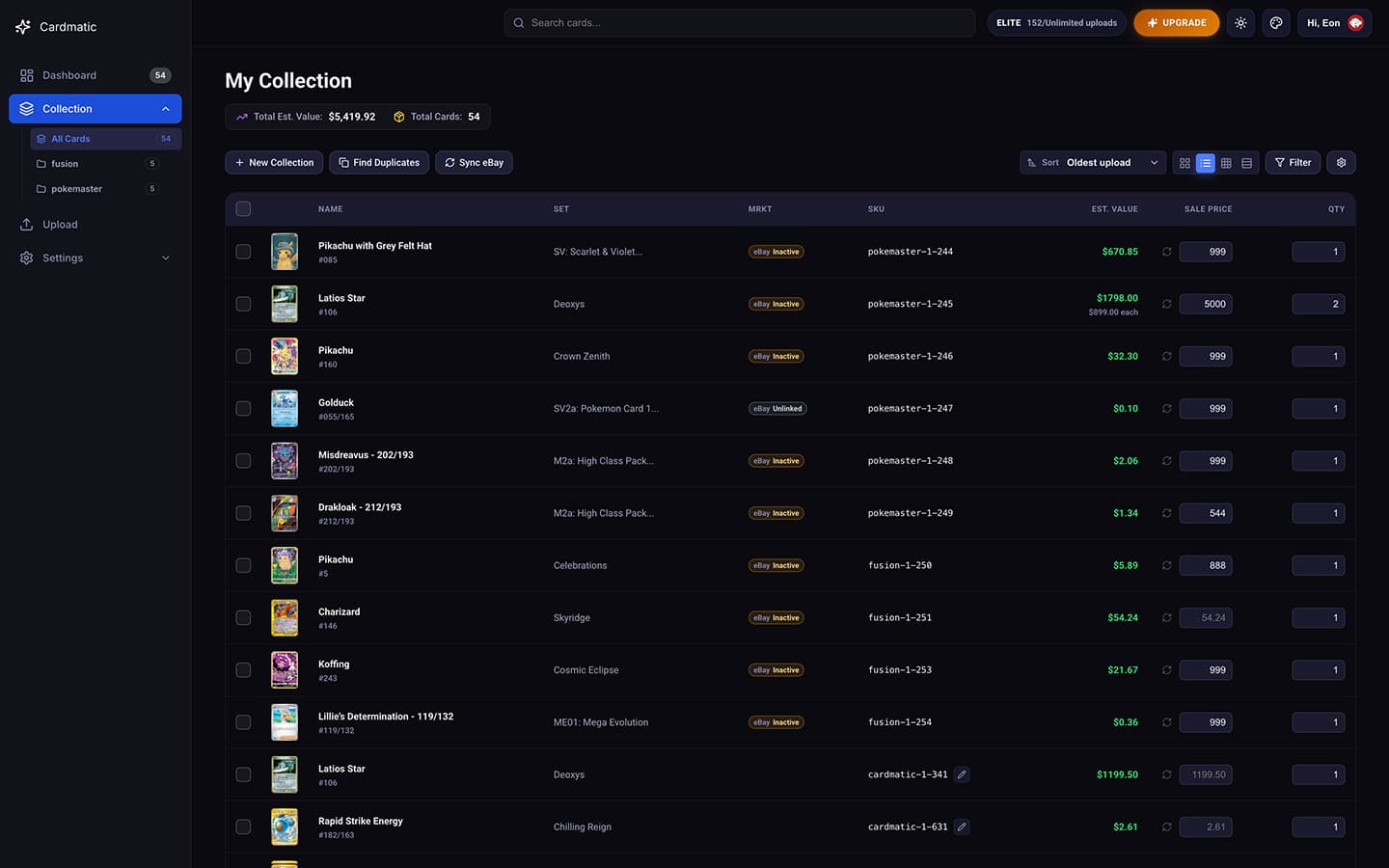Click Lillie's Determination - 119/132 name

click(386, 717)
